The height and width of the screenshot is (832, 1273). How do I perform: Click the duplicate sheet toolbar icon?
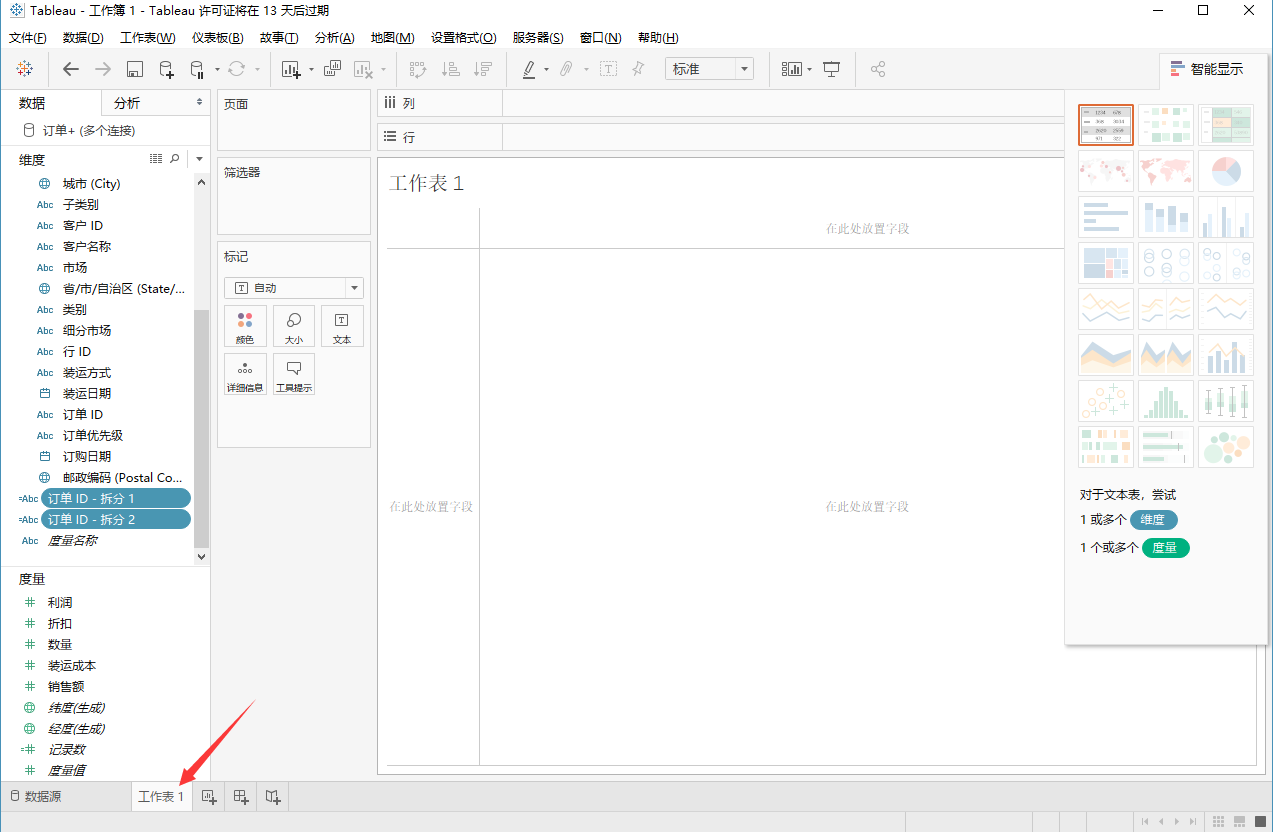[333, 69]
